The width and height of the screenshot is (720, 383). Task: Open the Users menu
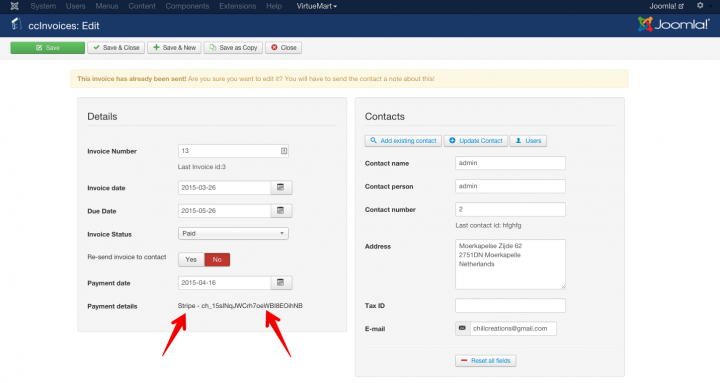coord(76,6)
